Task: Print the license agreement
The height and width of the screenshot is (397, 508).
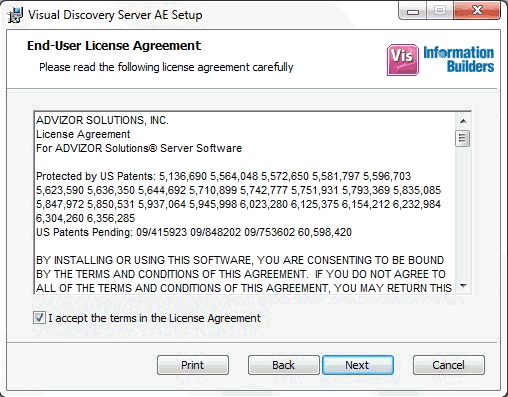Action: tap(193, 365)
